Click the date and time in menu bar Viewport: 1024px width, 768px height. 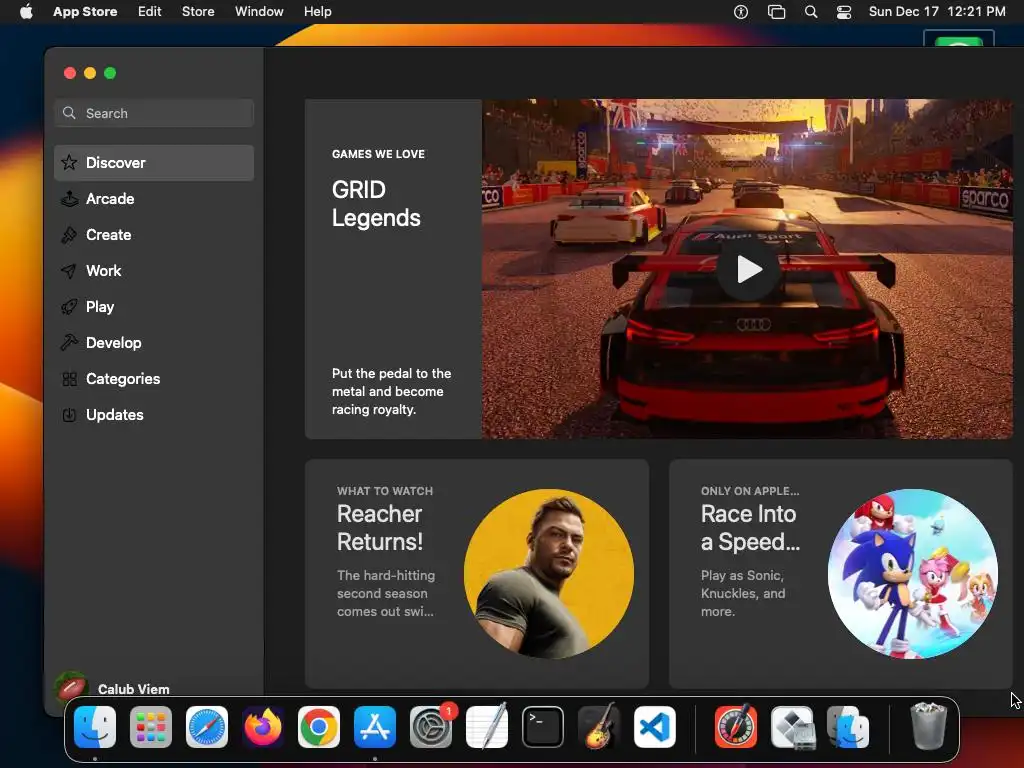point(936,11)
